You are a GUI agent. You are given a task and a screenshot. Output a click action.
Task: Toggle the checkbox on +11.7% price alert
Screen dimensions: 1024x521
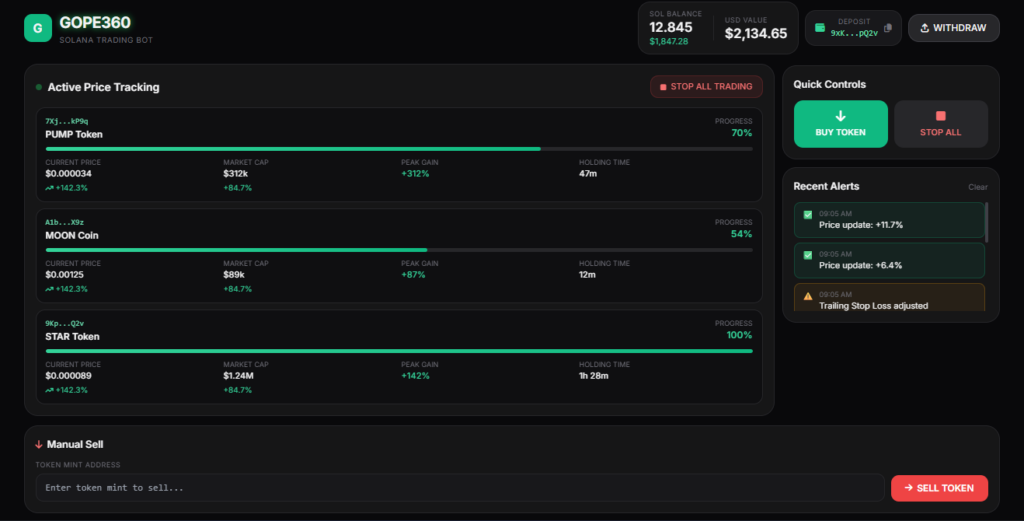(808, 215)
